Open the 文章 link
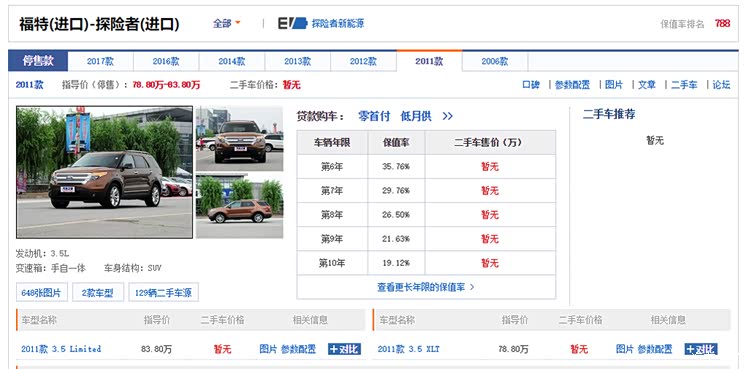744x369 pixels. (647, 85)
